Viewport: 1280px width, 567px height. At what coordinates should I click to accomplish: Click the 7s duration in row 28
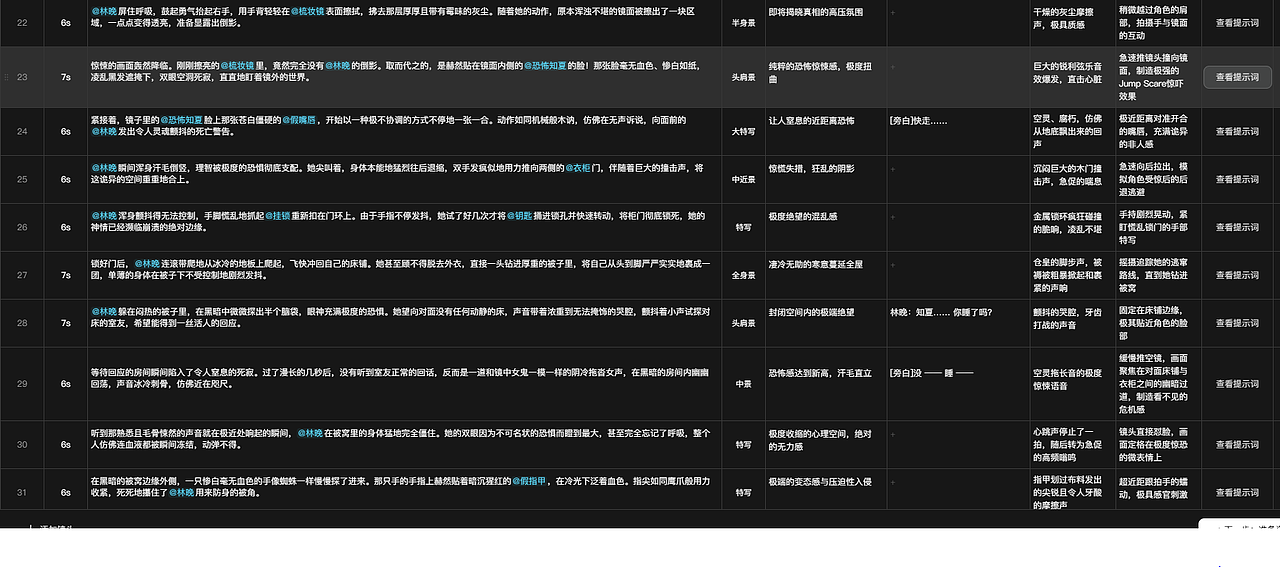click(x=66, y=323)
